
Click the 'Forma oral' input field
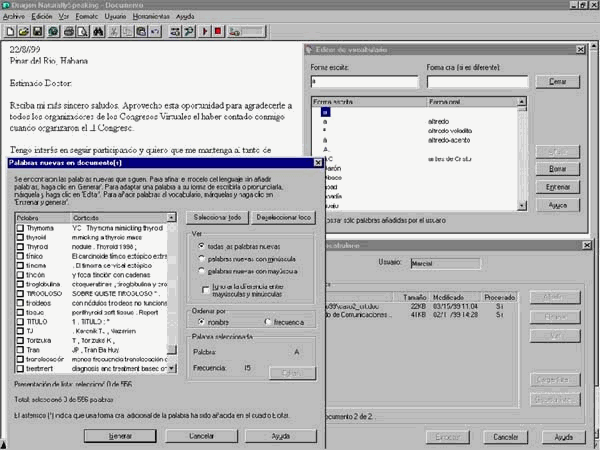(478, 82)
